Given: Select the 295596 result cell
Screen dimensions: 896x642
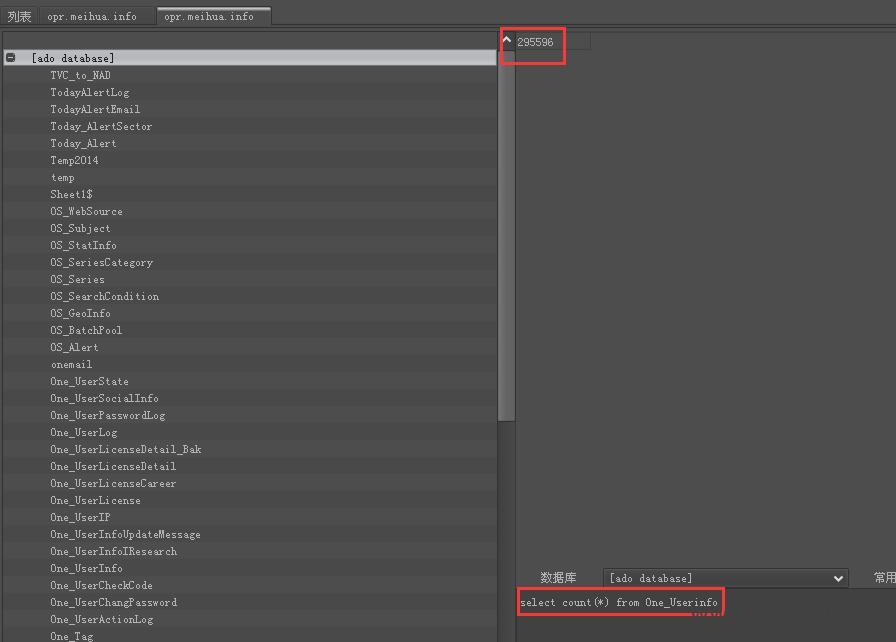Looking at the screenshot, I should pos(553,42).
